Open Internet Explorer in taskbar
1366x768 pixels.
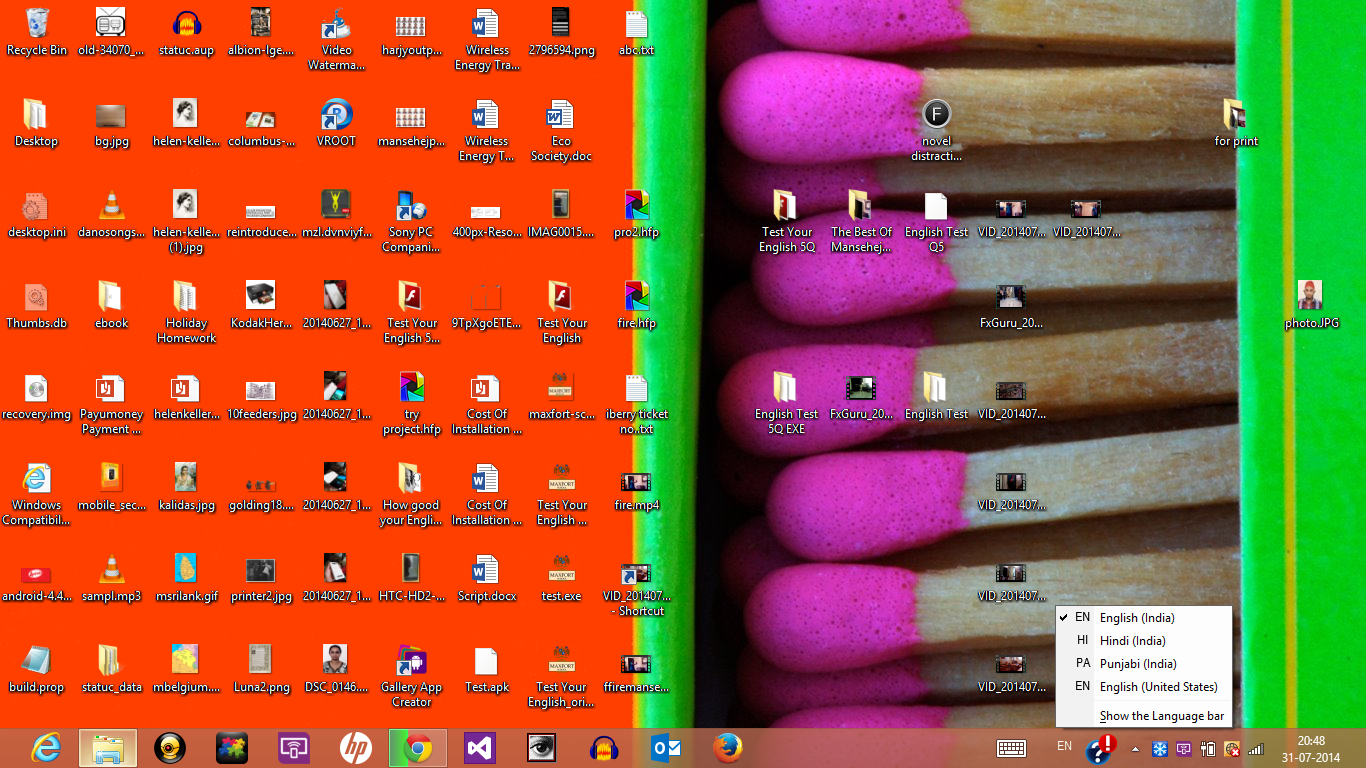click(x=46, y=748)
